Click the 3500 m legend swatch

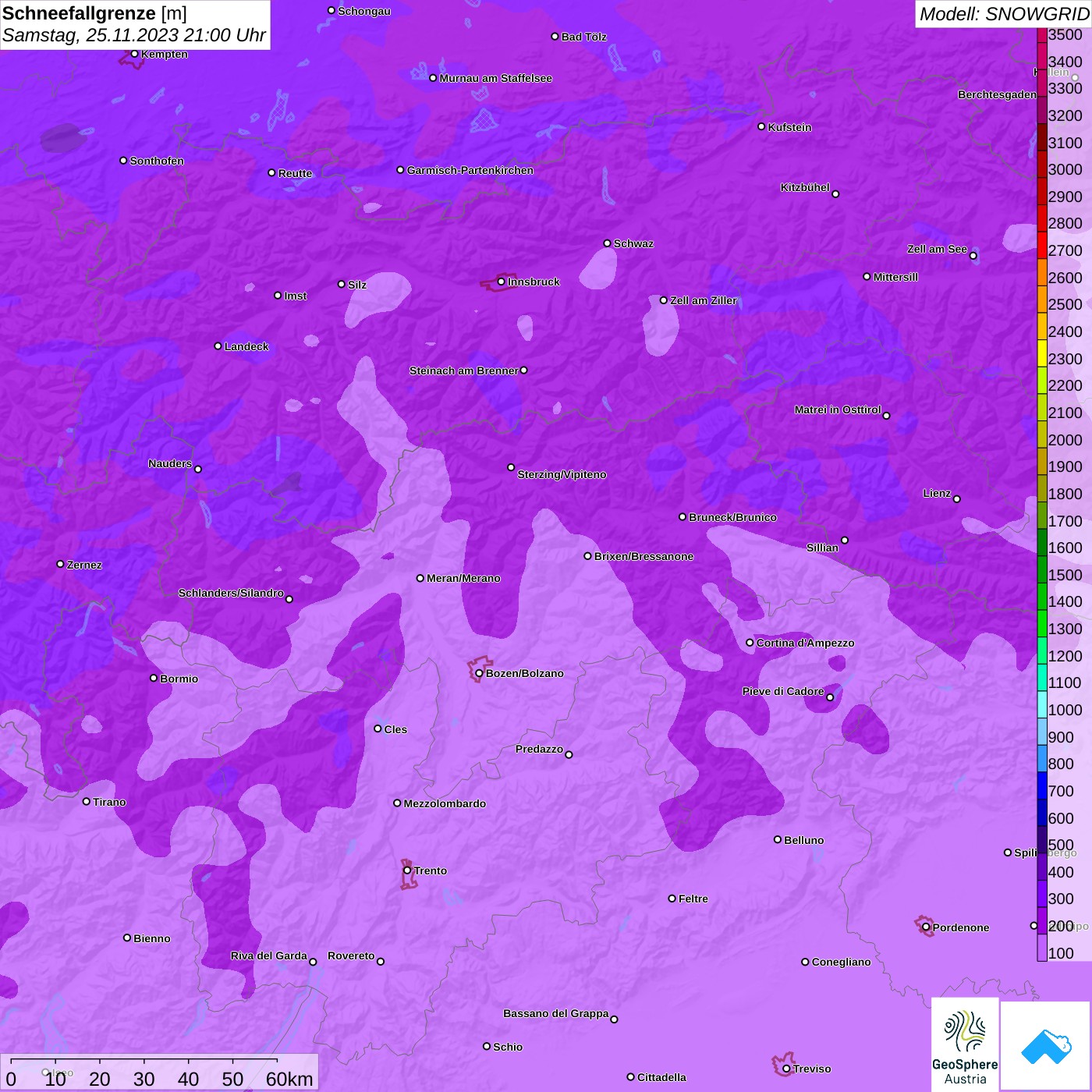pos(1042,35)
